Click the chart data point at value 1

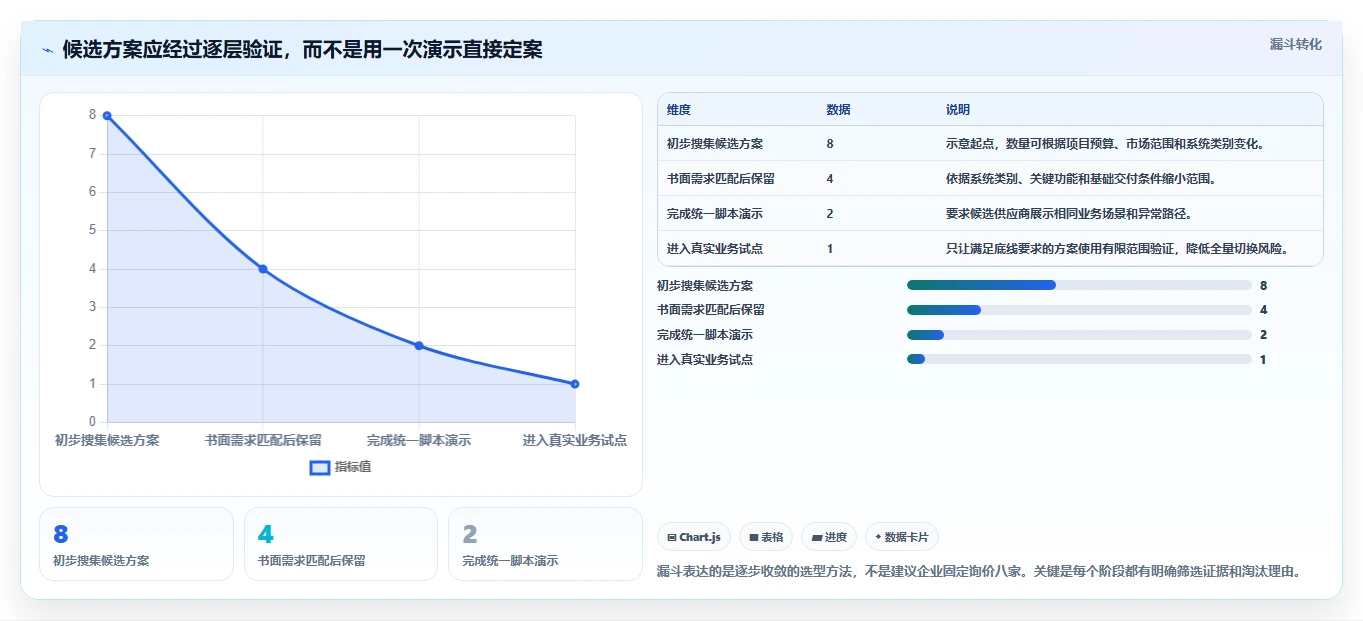(x=575, y=384)
